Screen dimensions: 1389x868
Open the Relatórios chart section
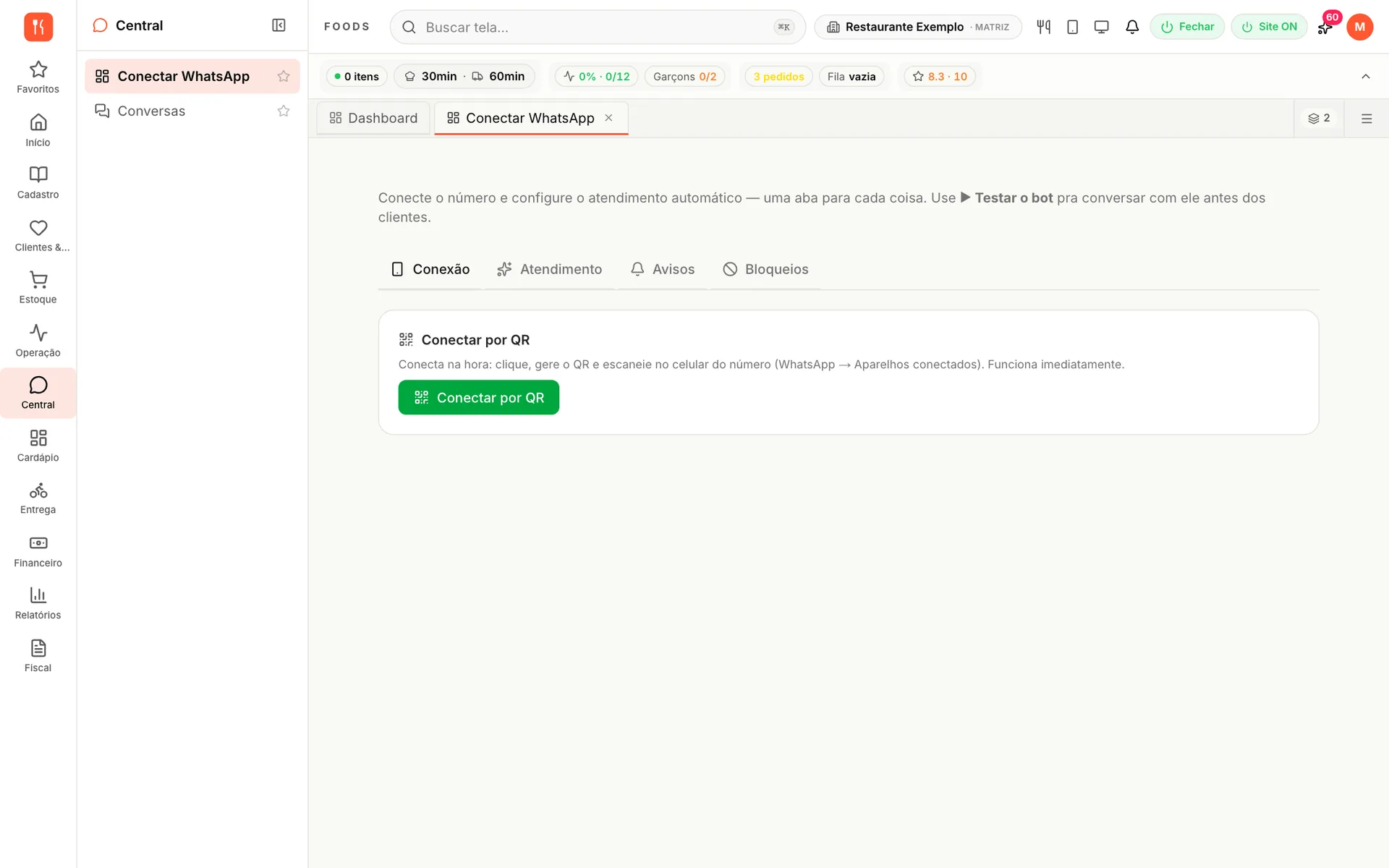[x=38, y=603]
